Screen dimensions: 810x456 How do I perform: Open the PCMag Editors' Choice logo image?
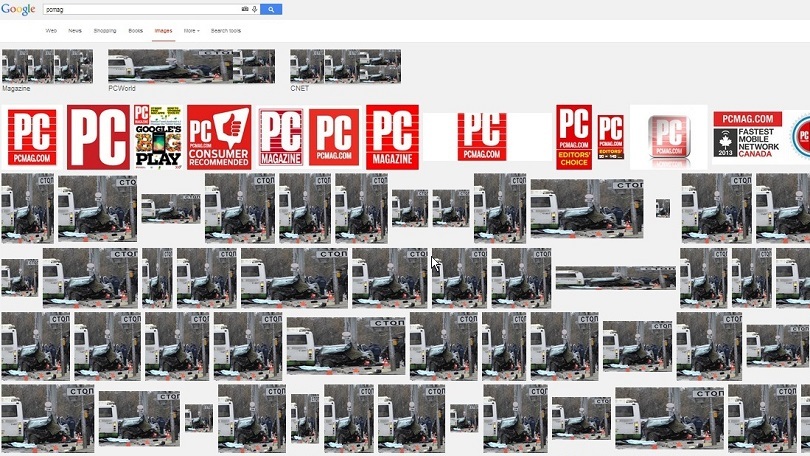(574, 137)
